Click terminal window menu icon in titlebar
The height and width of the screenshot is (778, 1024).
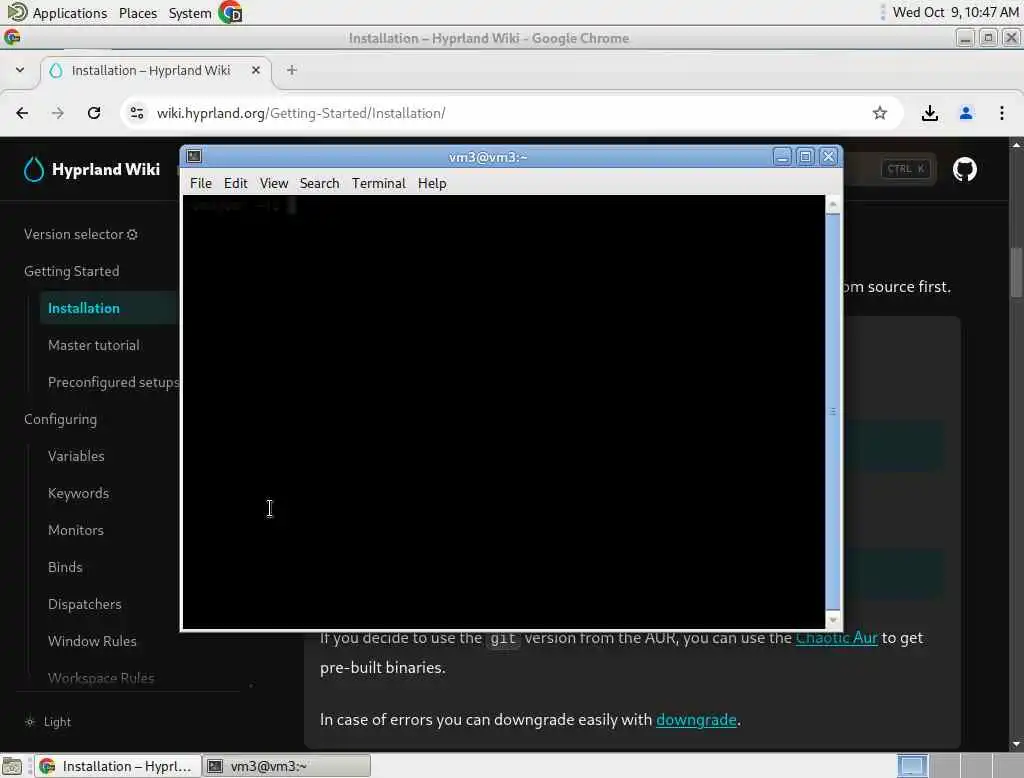(194, 156)
